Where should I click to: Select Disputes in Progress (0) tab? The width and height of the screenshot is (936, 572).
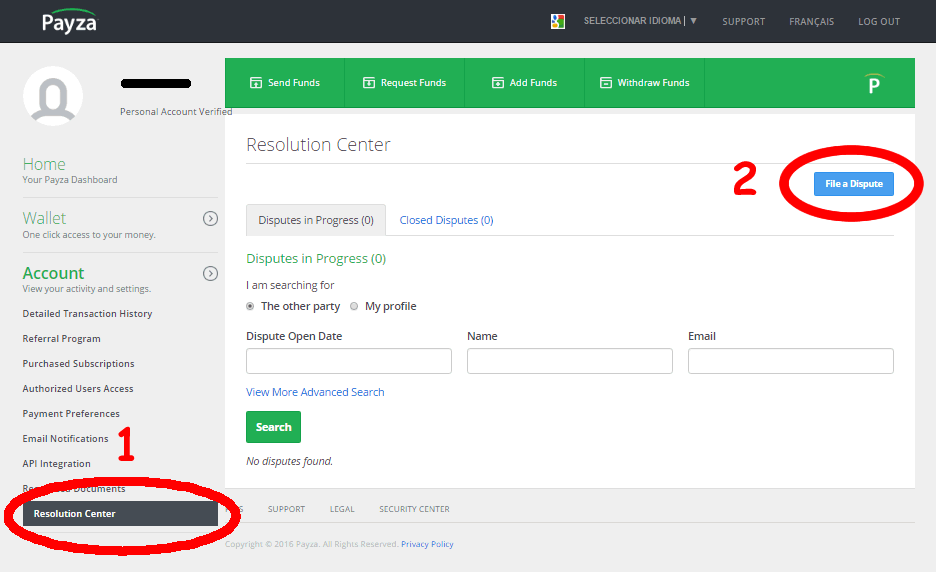tap(316, 220)
